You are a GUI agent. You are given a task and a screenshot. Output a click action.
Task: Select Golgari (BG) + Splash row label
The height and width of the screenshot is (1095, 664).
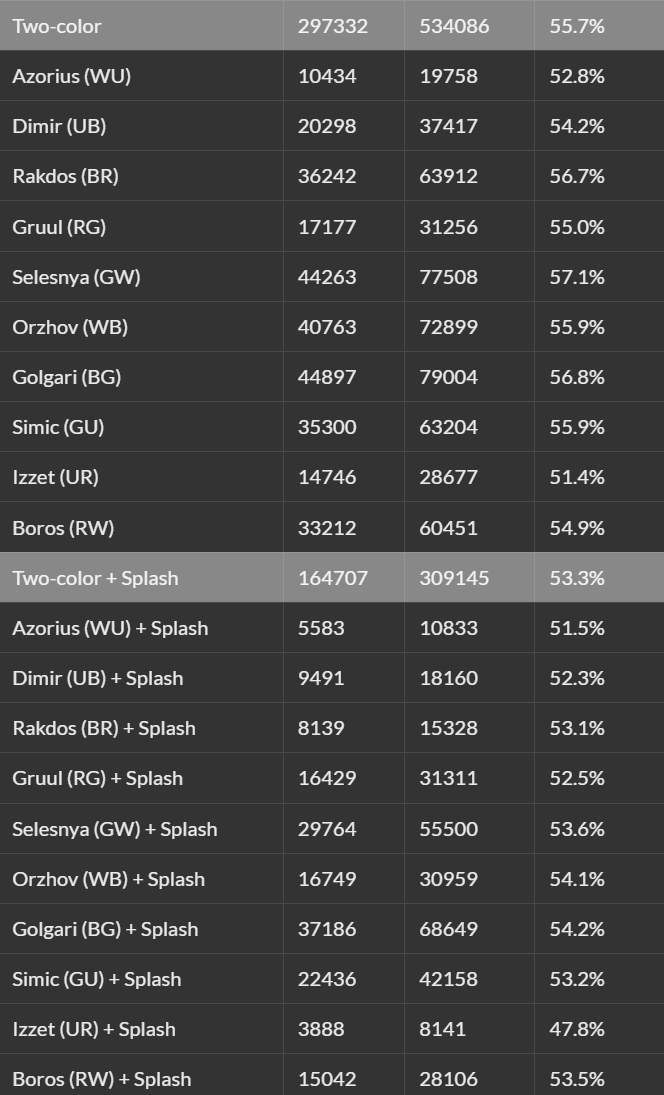pos(105,929)
